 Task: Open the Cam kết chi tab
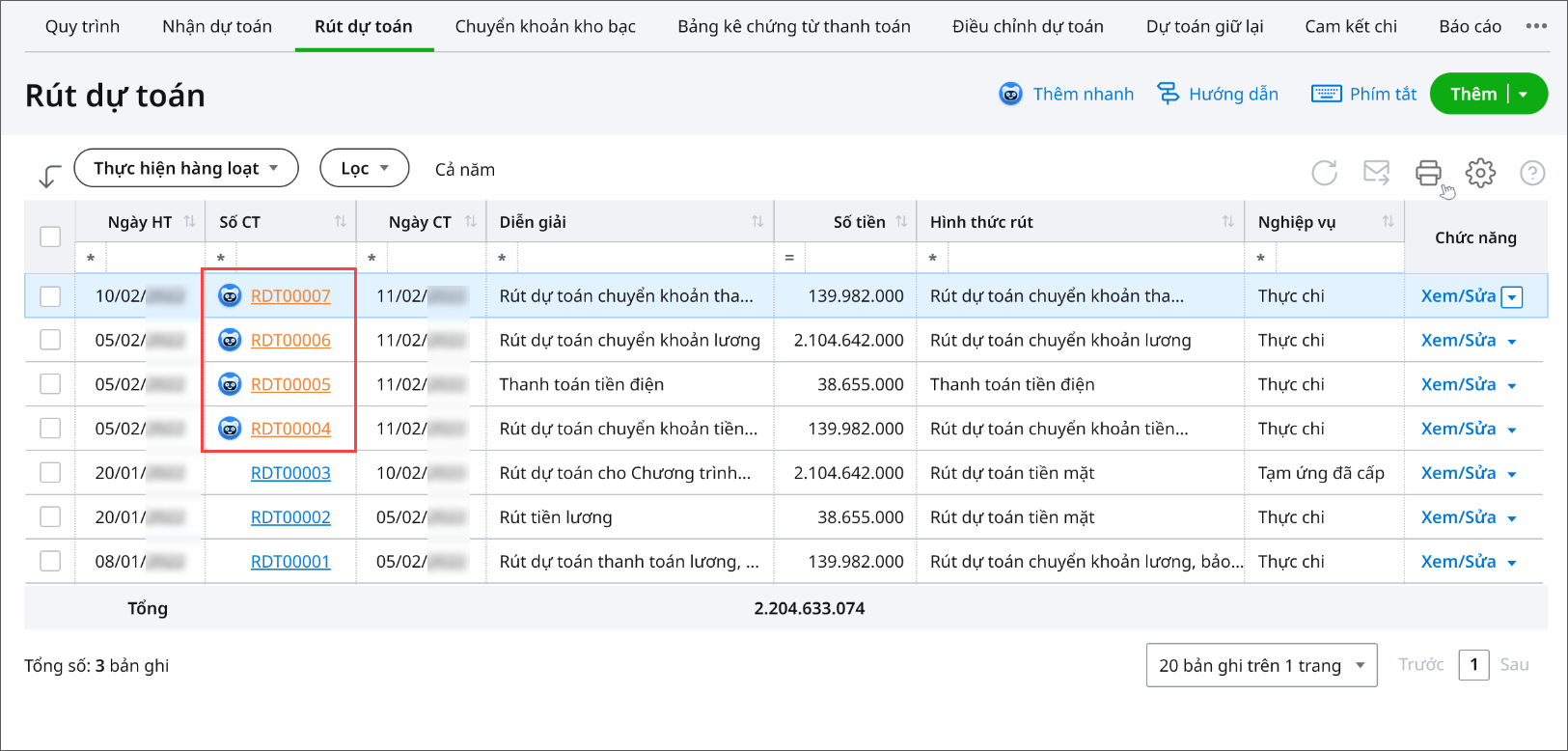1351,26
